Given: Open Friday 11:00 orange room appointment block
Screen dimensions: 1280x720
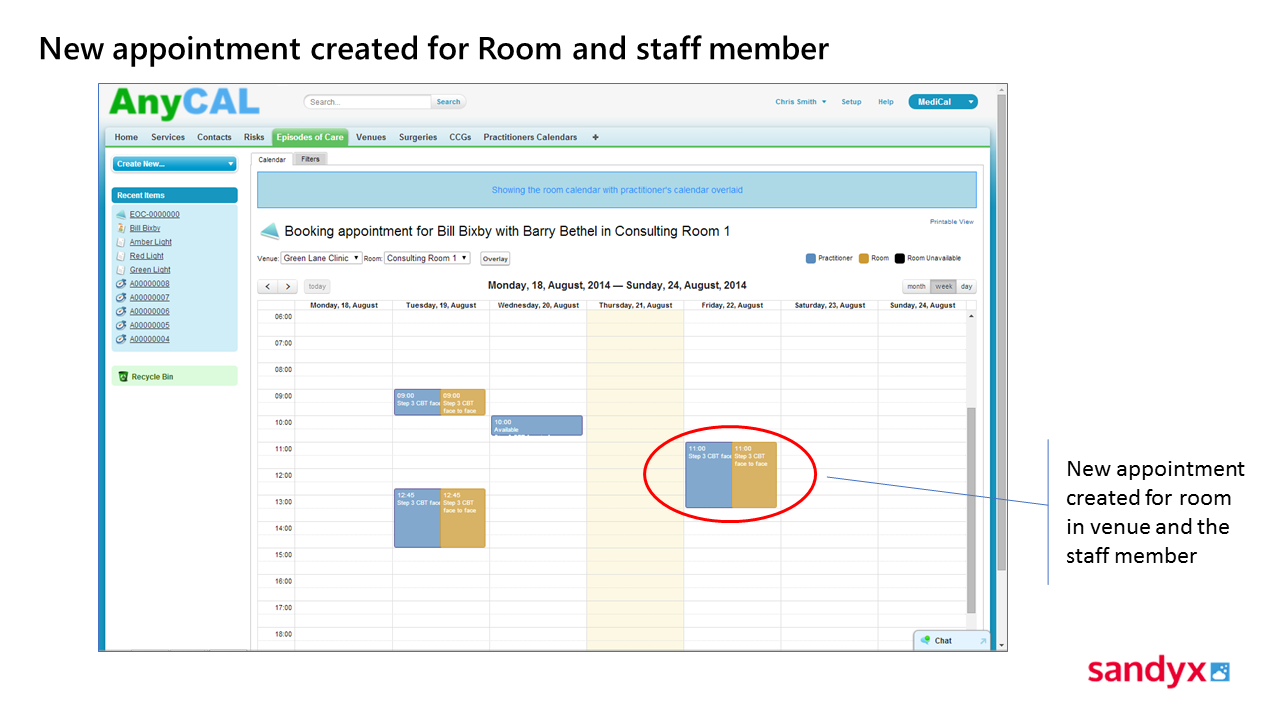Looking at the screenshot, I should (x=754, y=475).
